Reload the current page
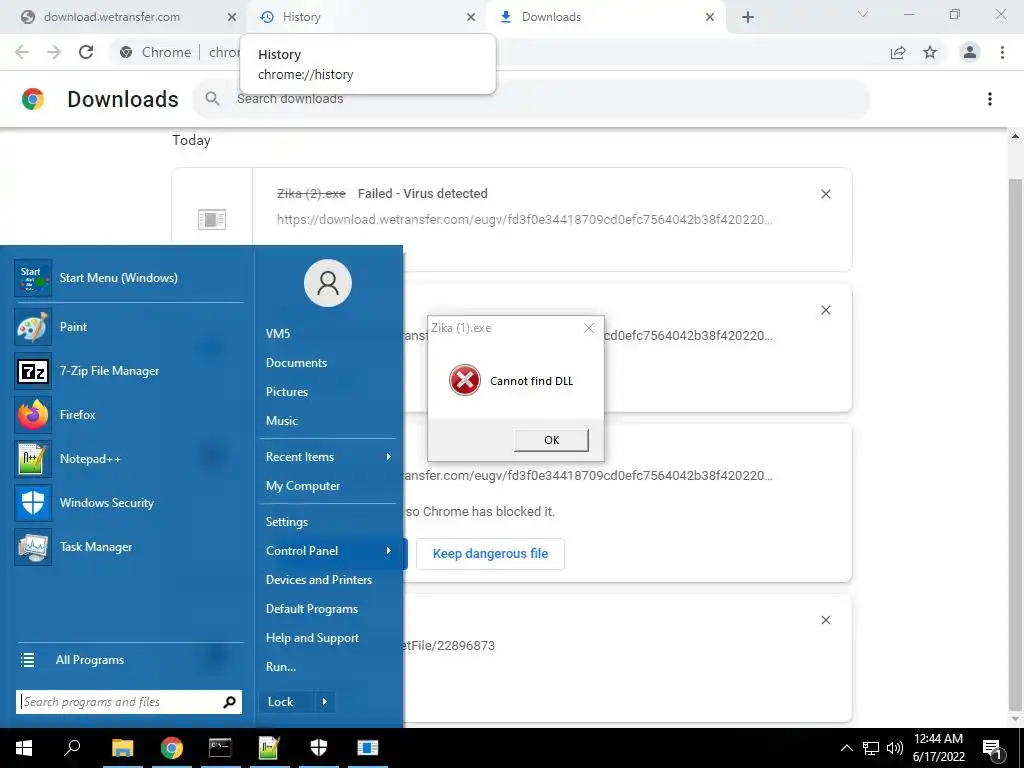 86,52
